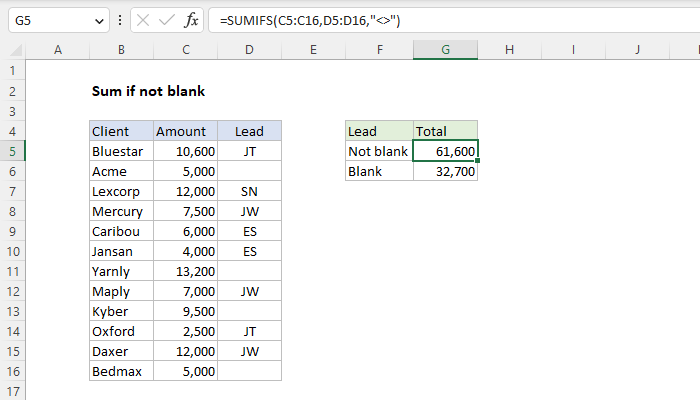Viewport: 700px width, 400px height.
Task: Select the fill handle on cell G5
Action: point(477,161)
